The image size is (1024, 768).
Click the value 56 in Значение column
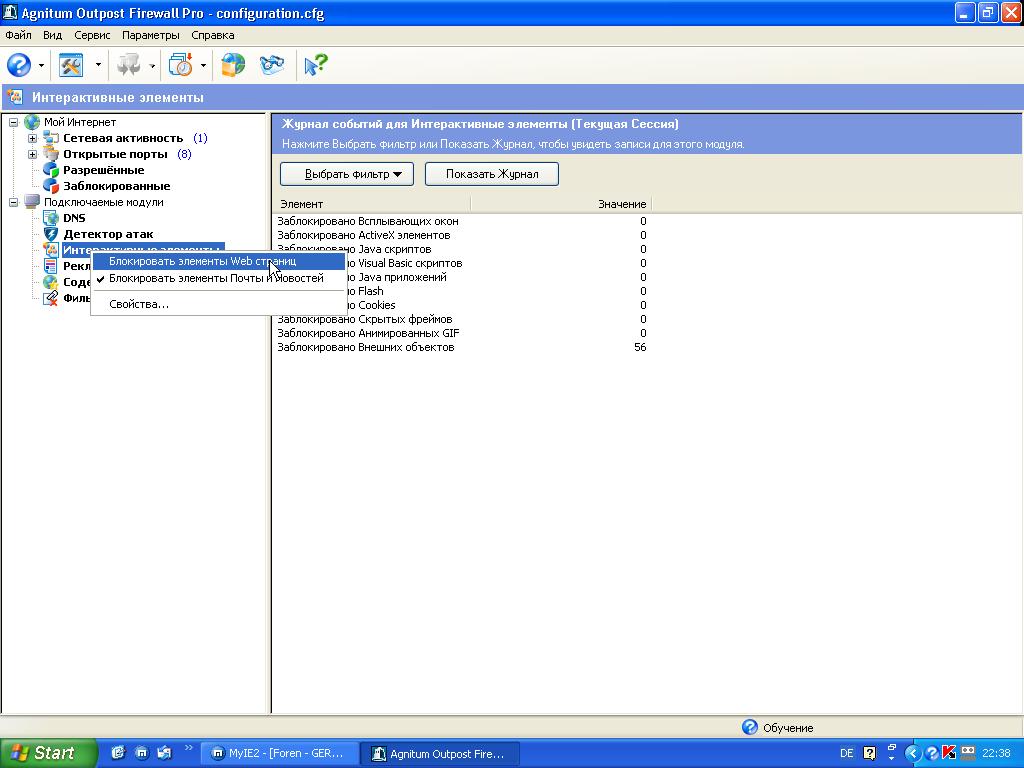pyautogui.click(x=640, y=347)
